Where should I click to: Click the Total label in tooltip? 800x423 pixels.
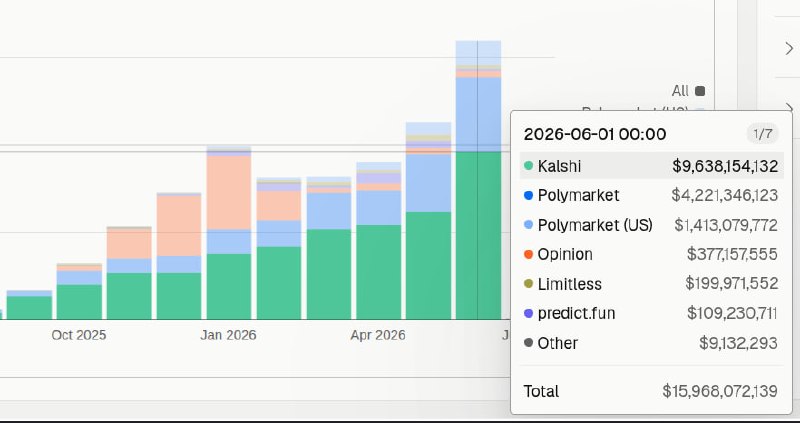point(541,391)
